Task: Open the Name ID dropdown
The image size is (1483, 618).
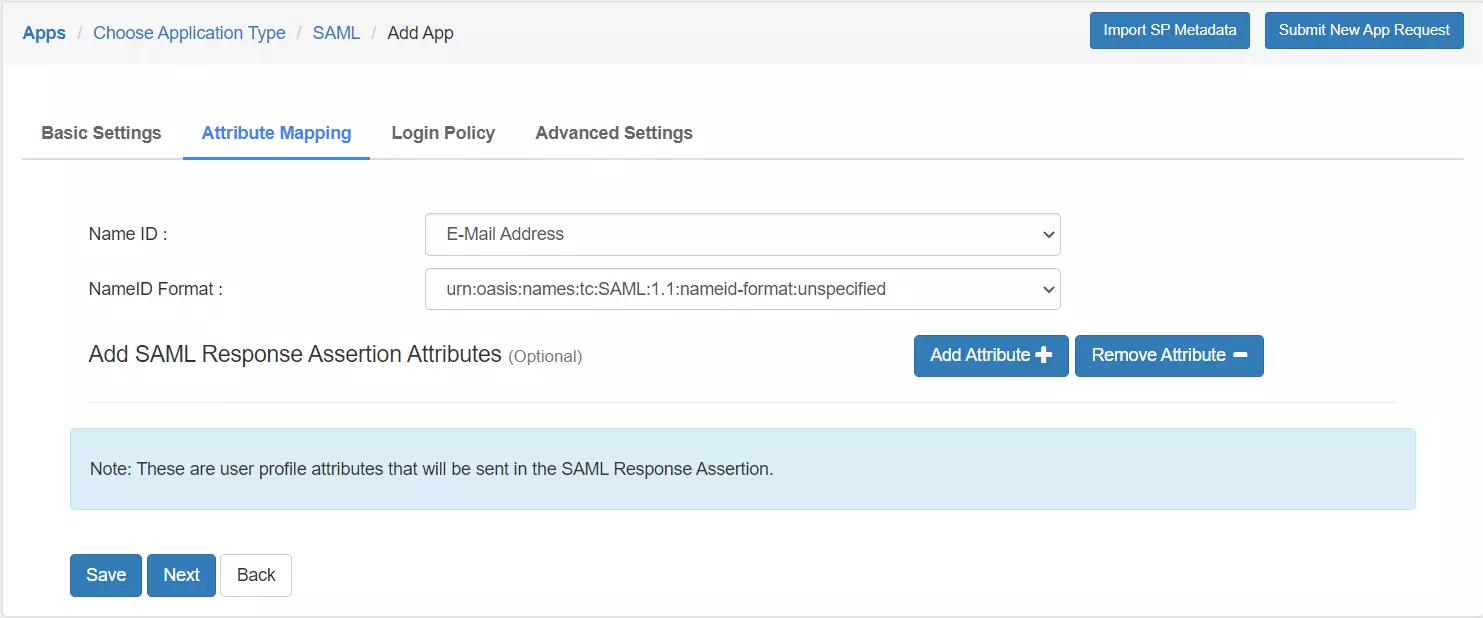Action: [742, 234]
